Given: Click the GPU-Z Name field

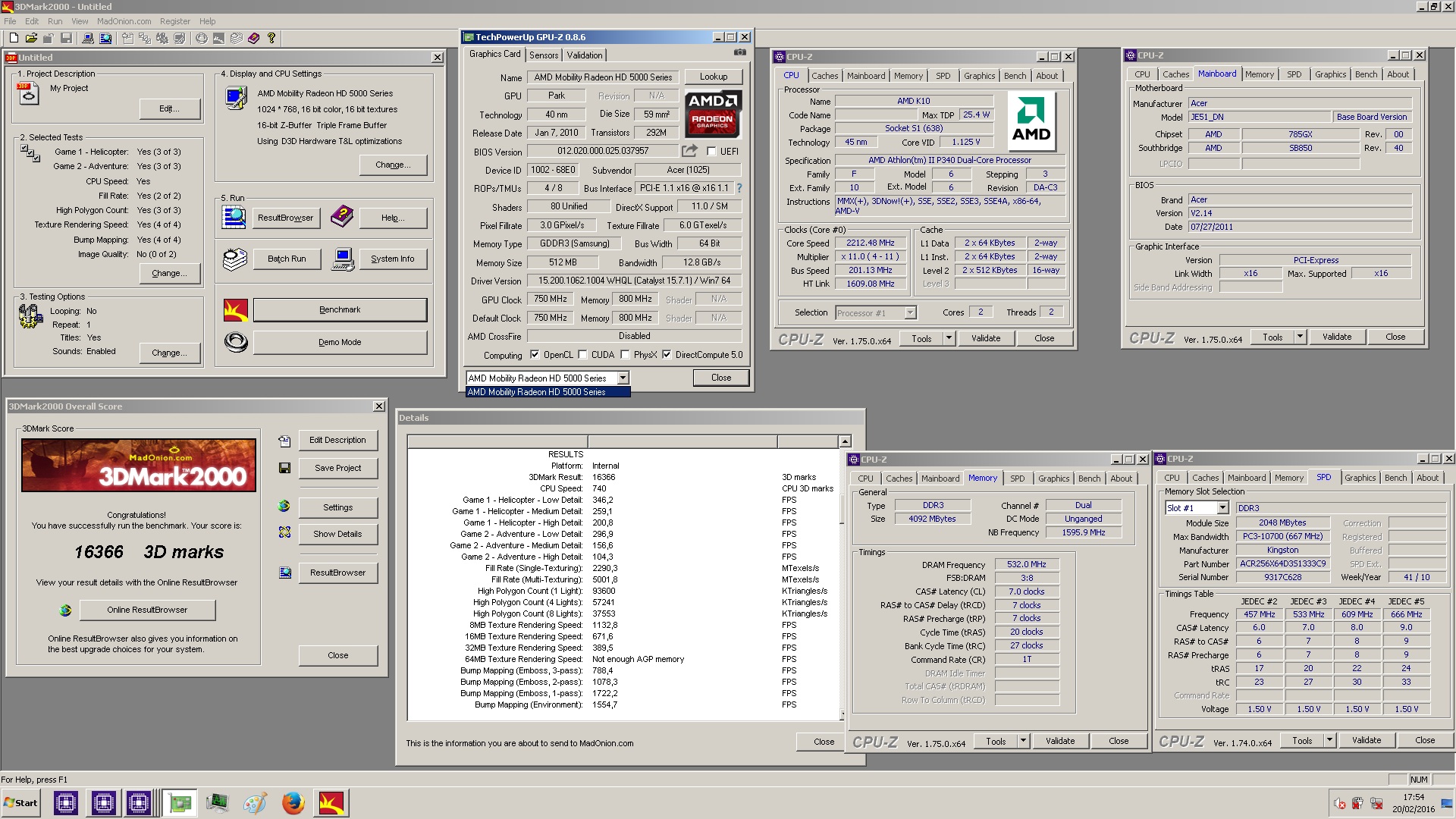Looking at the screenshot, I should tap(603, 77).
